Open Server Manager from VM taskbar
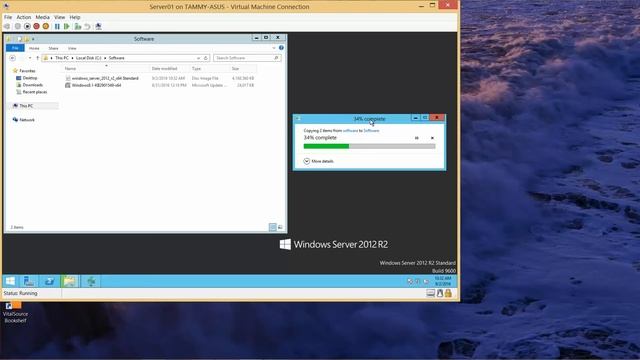This screenshot has width=640, height=360. click(29, 281)
